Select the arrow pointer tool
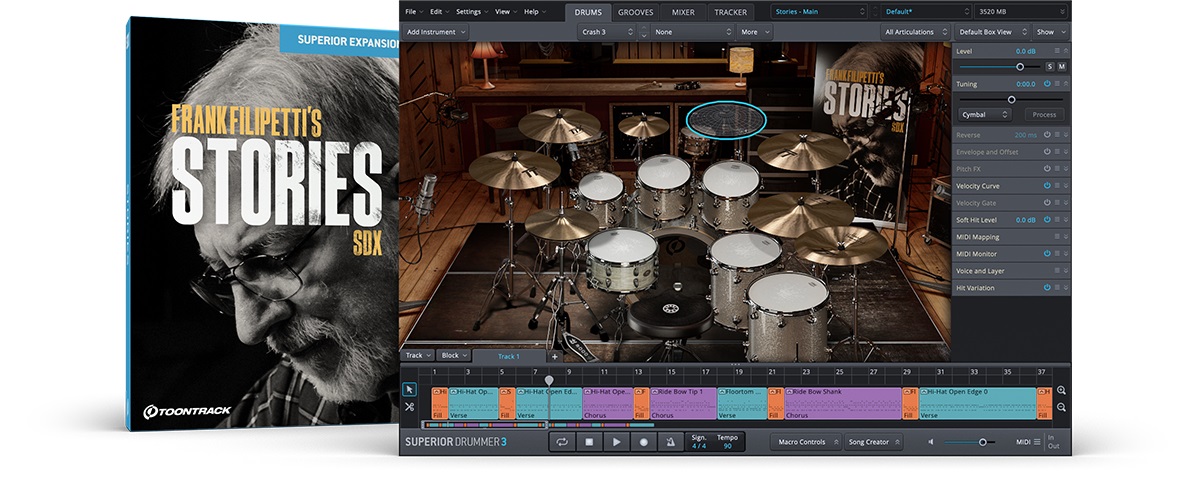Screen dimensions: 1200x488 [x=409, y=389]
